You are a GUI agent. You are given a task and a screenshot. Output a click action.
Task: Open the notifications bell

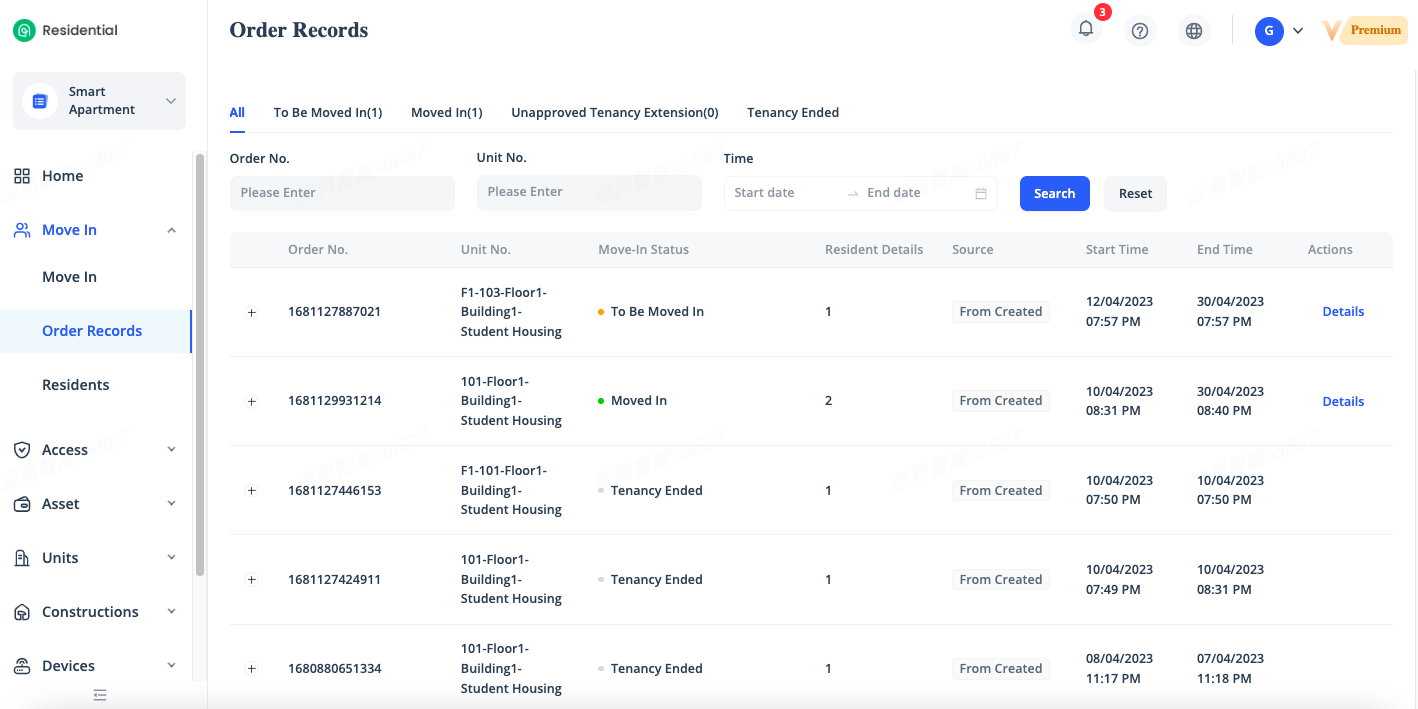tap(1086, 30)
